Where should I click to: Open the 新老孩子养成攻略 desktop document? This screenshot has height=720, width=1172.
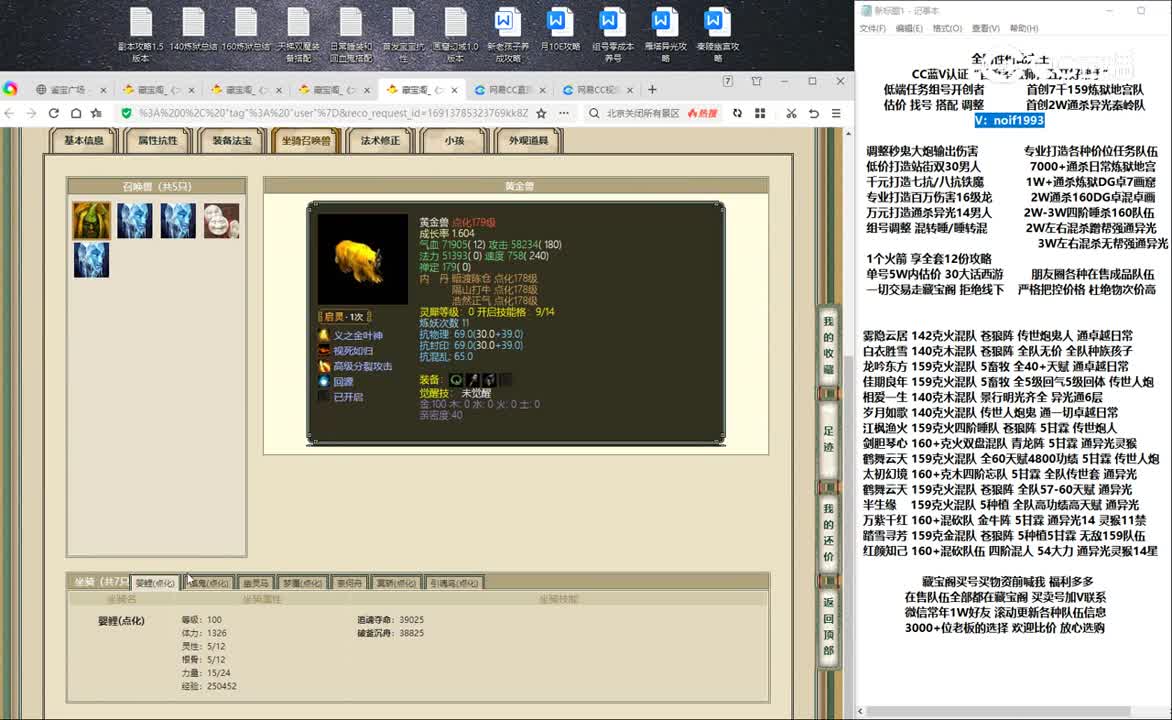(x=508, y=34)
